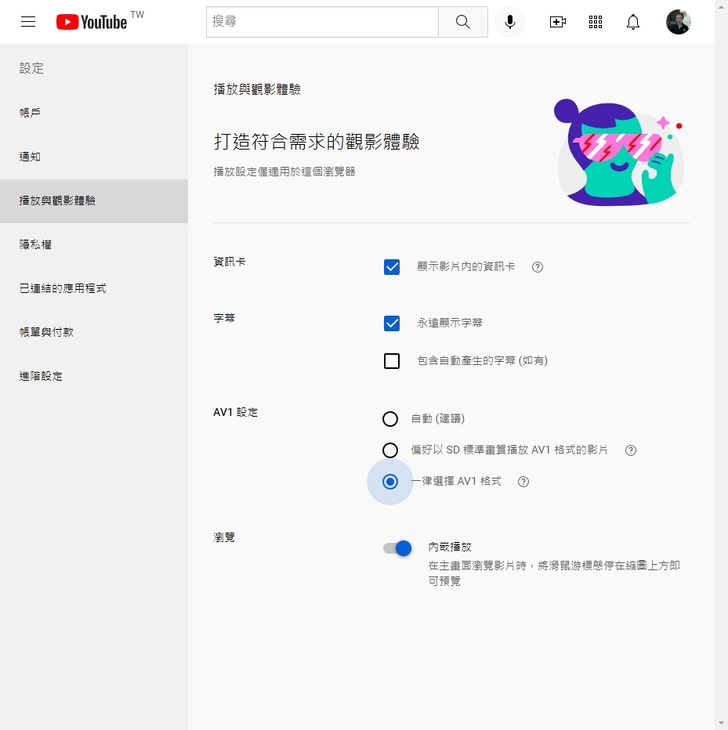Start voice search with microphone
This screenshot has width=728, height=730.
510,21
